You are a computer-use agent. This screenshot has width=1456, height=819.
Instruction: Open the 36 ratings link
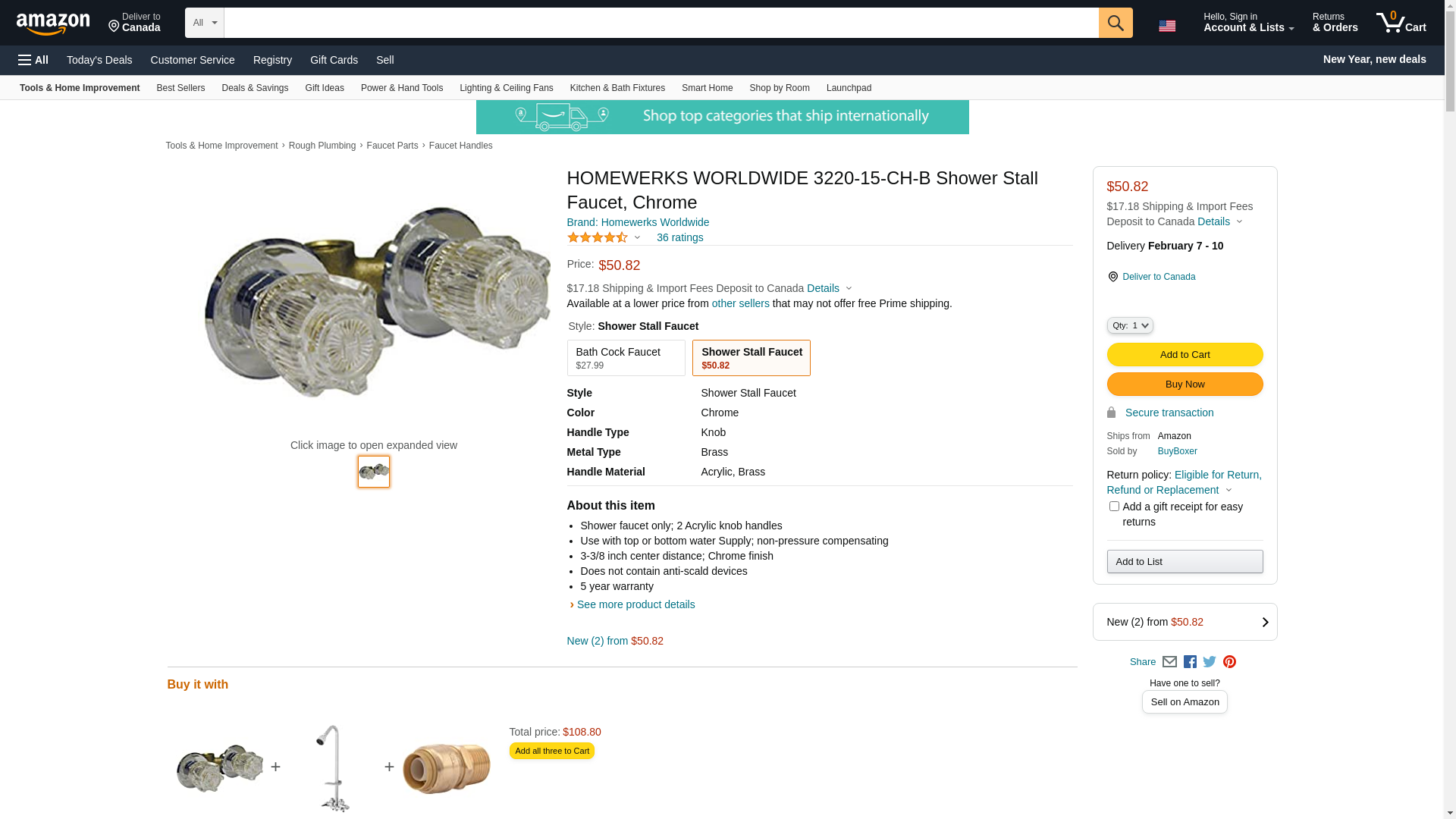pos(679,237)
